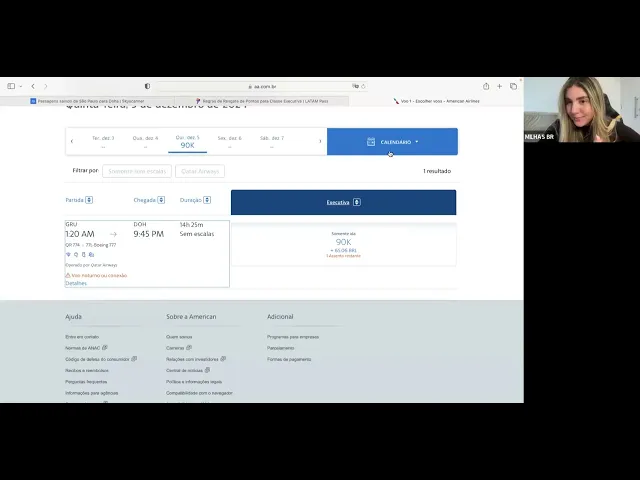Open 'Perguntas frequentes' footer link

point(86,382)
